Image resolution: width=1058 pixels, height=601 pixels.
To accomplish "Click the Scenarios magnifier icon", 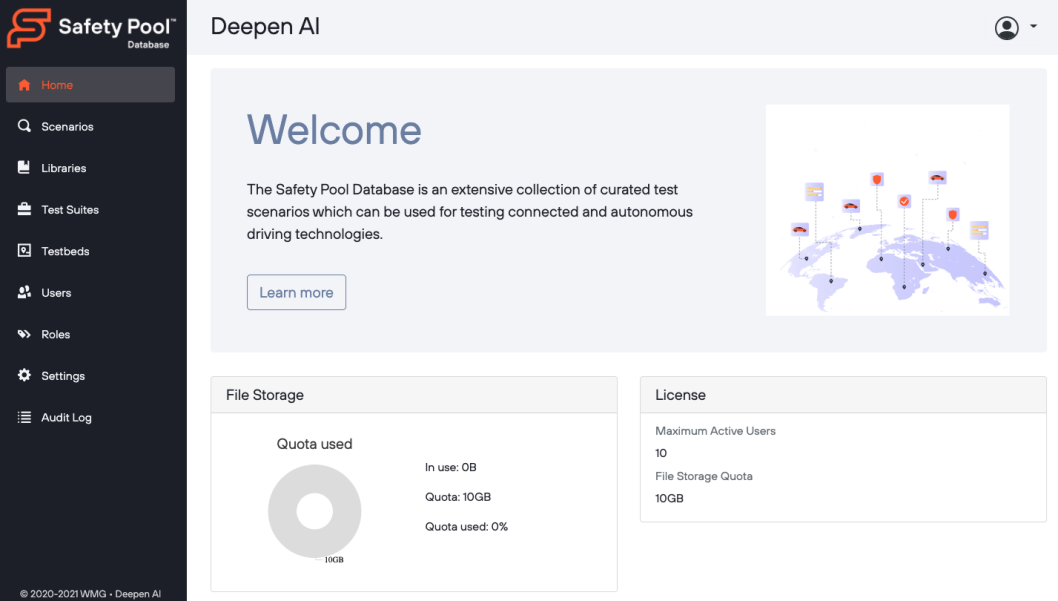I will pos(24,126).
